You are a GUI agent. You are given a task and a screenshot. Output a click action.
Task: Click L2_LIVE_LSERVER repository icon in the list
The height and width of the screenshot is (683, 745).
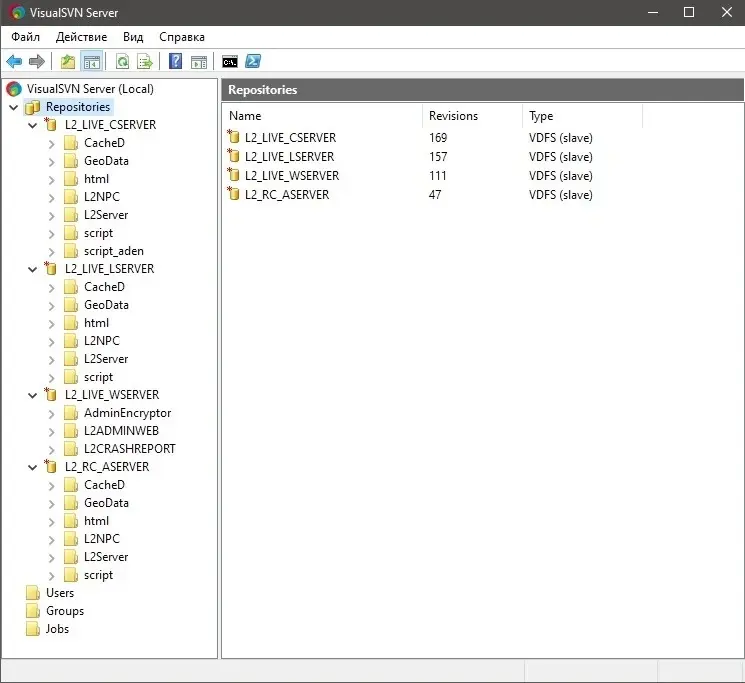point(233,156)
